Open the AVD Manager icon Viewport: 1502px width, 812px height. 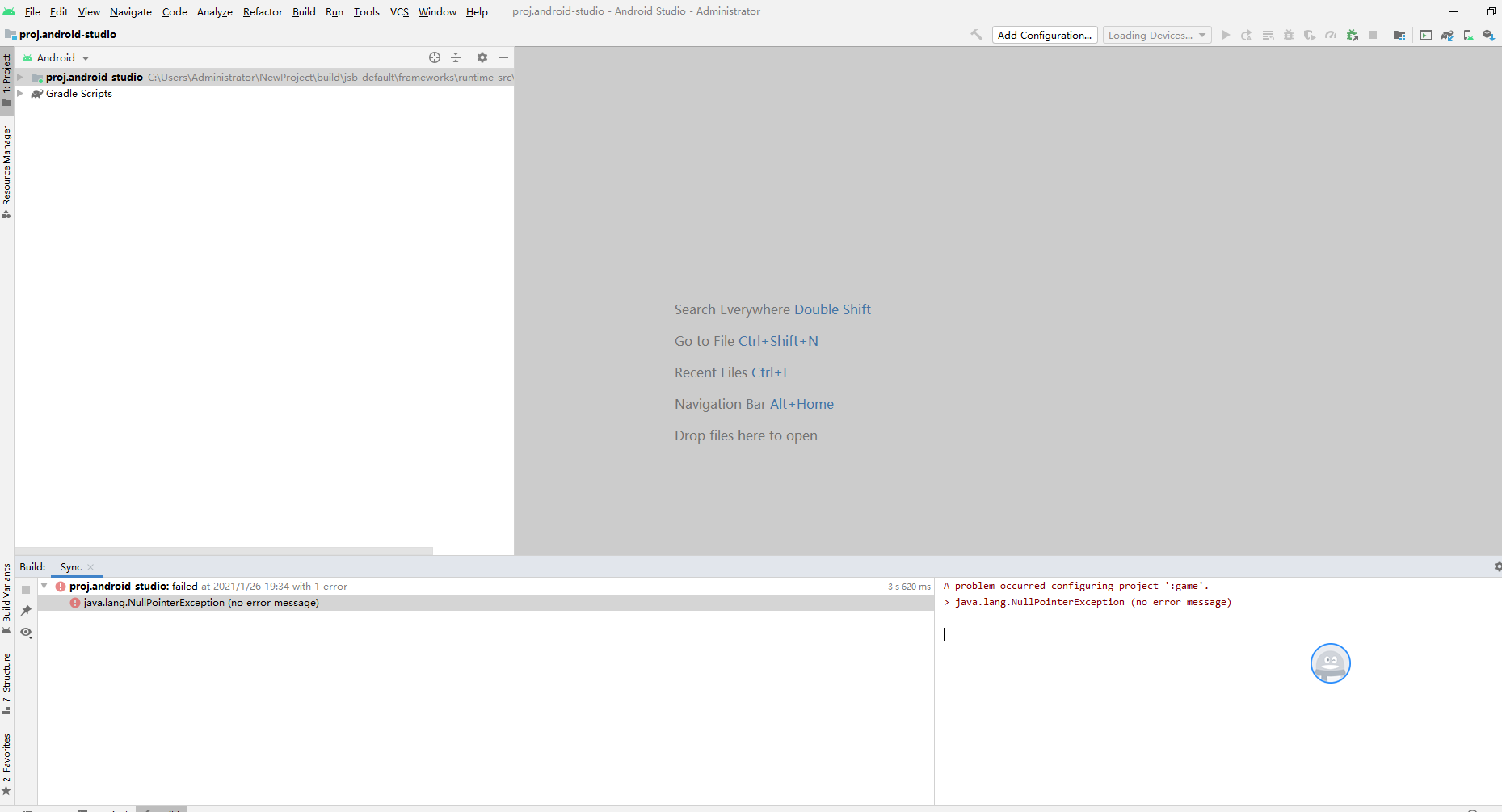[1468, 35]
